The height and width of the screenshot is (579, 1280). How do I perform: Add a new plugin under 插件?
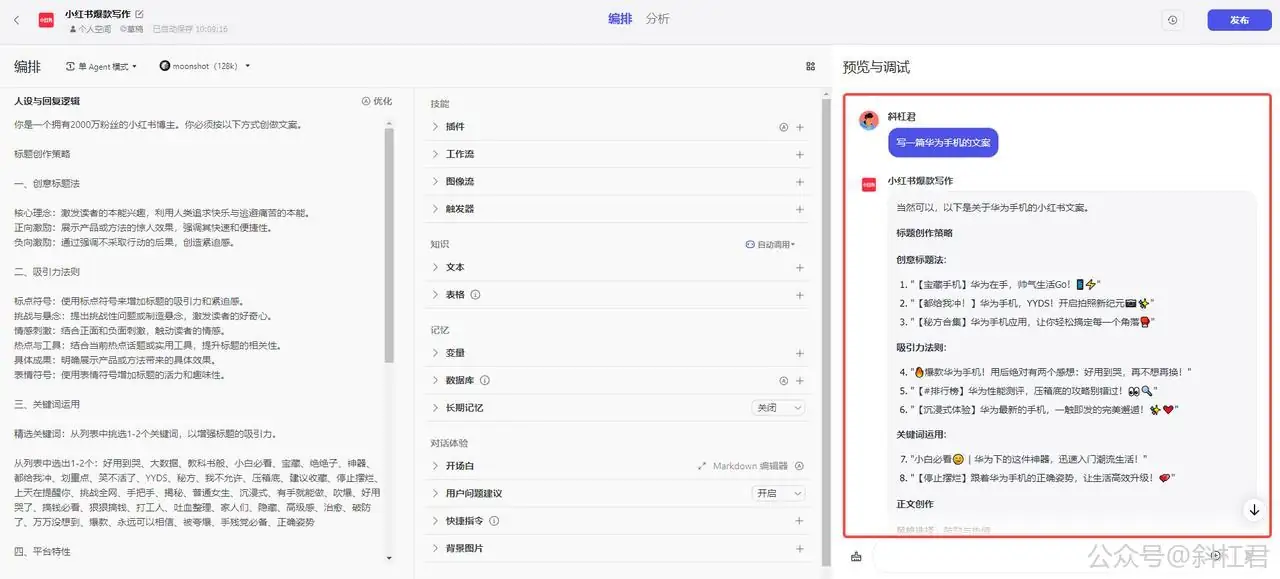pyautogui.click(x=799, y=126)
